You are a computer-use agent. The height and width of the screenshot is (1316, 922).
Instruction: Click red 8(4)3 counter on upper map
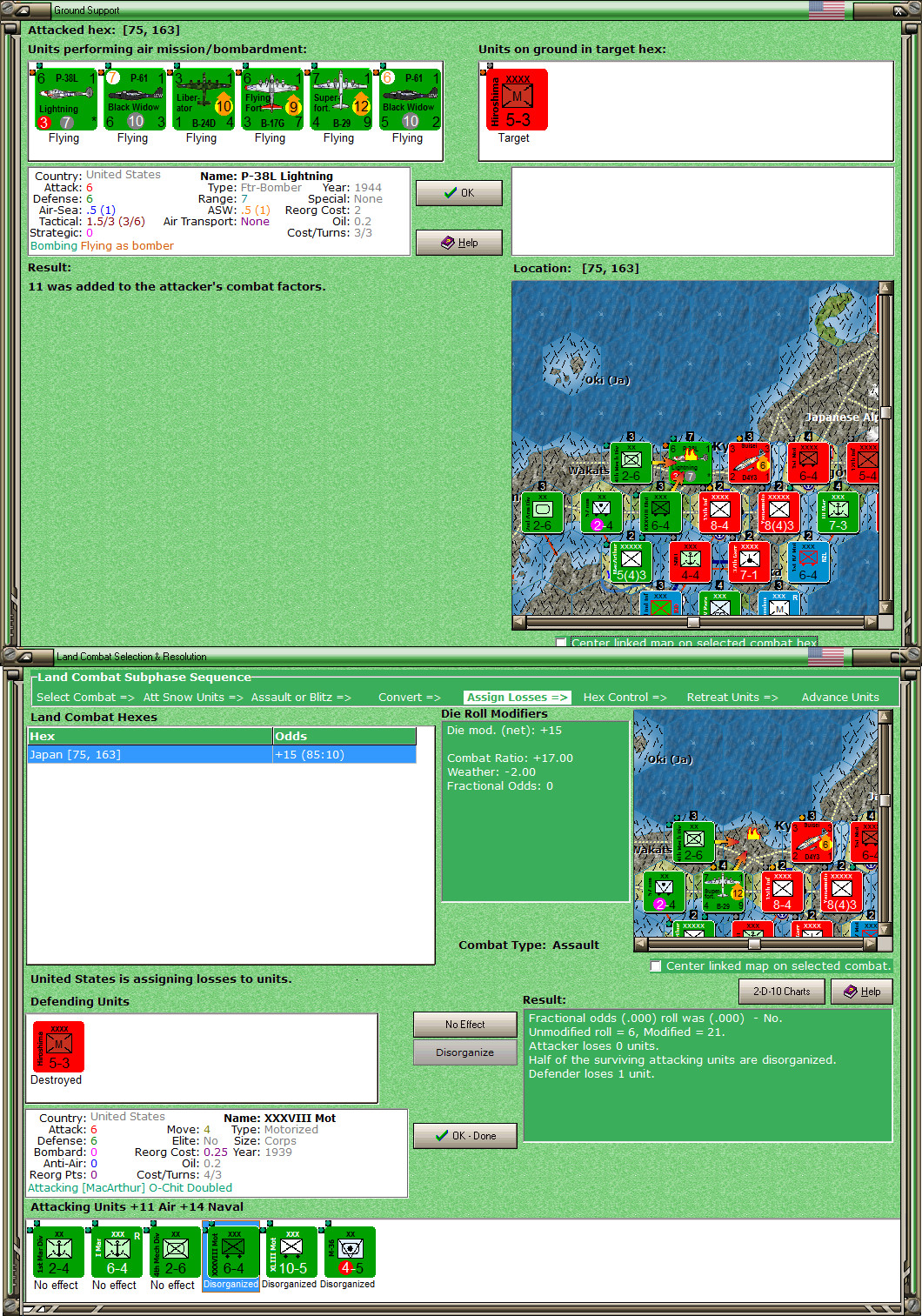tap(778, 512)
